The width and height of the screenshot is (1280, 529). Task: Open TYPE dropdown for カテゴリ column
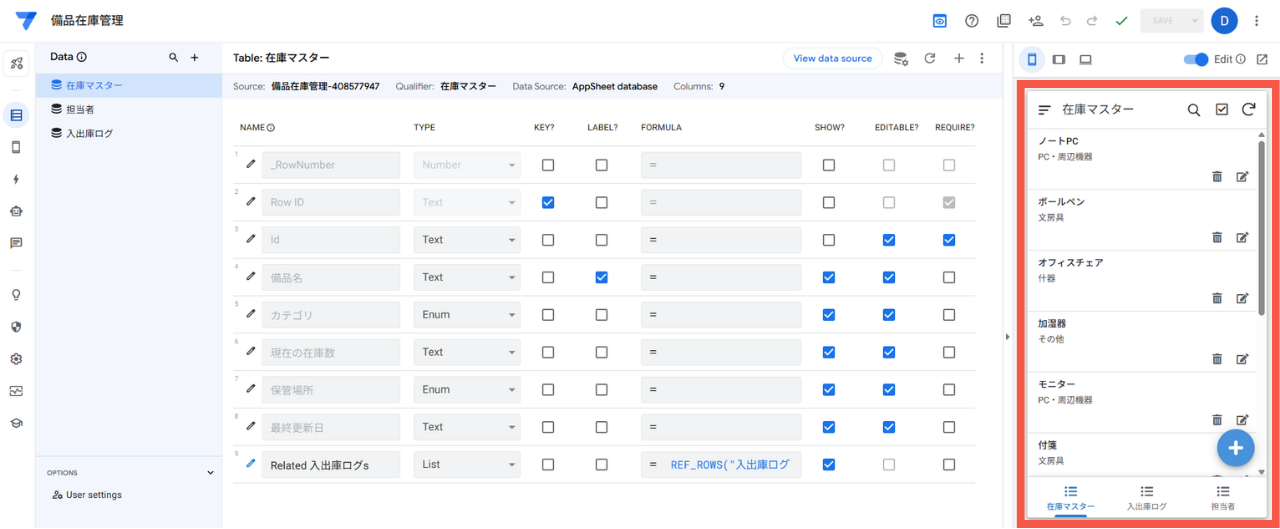pos(467,315)
